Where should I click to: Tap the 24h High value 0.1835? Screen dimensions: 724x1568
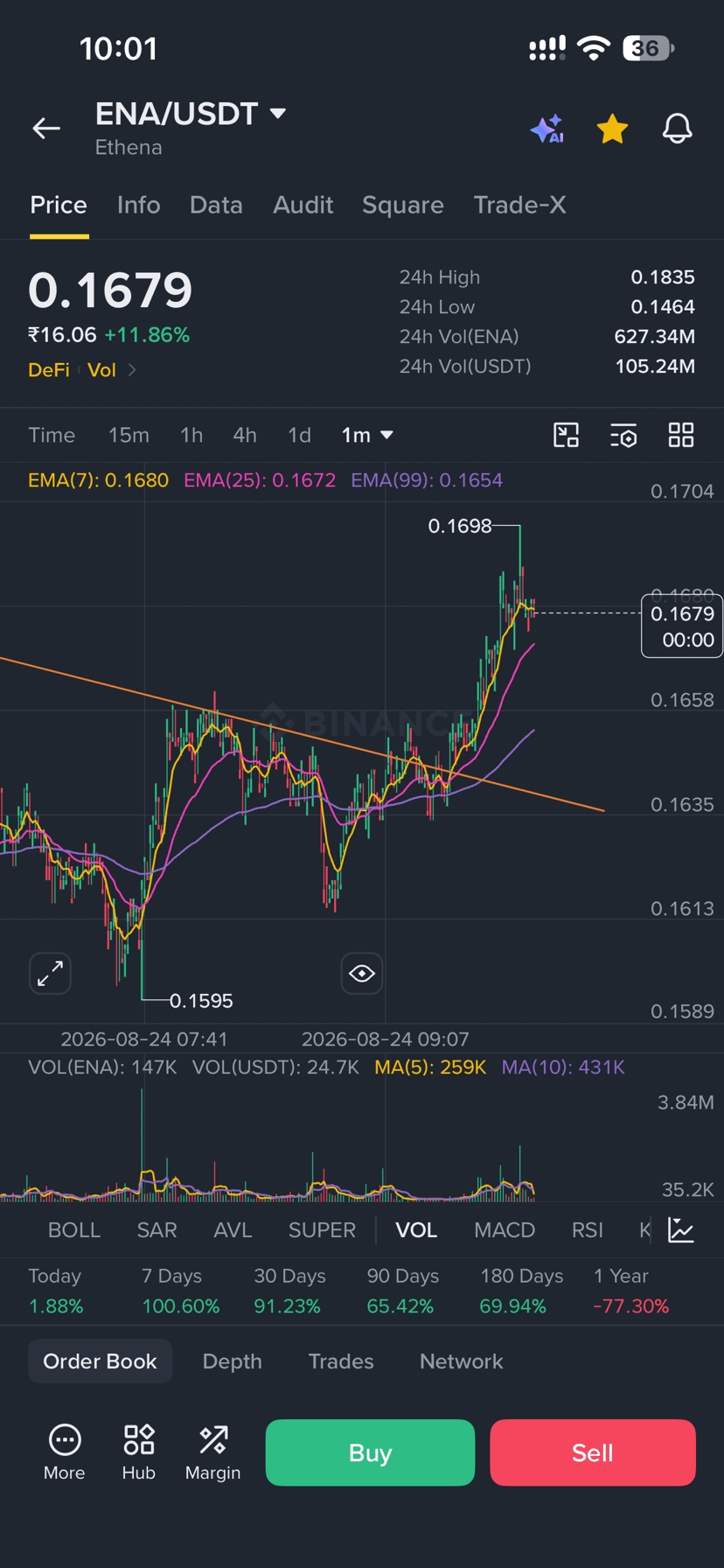[x=663, y=277]
